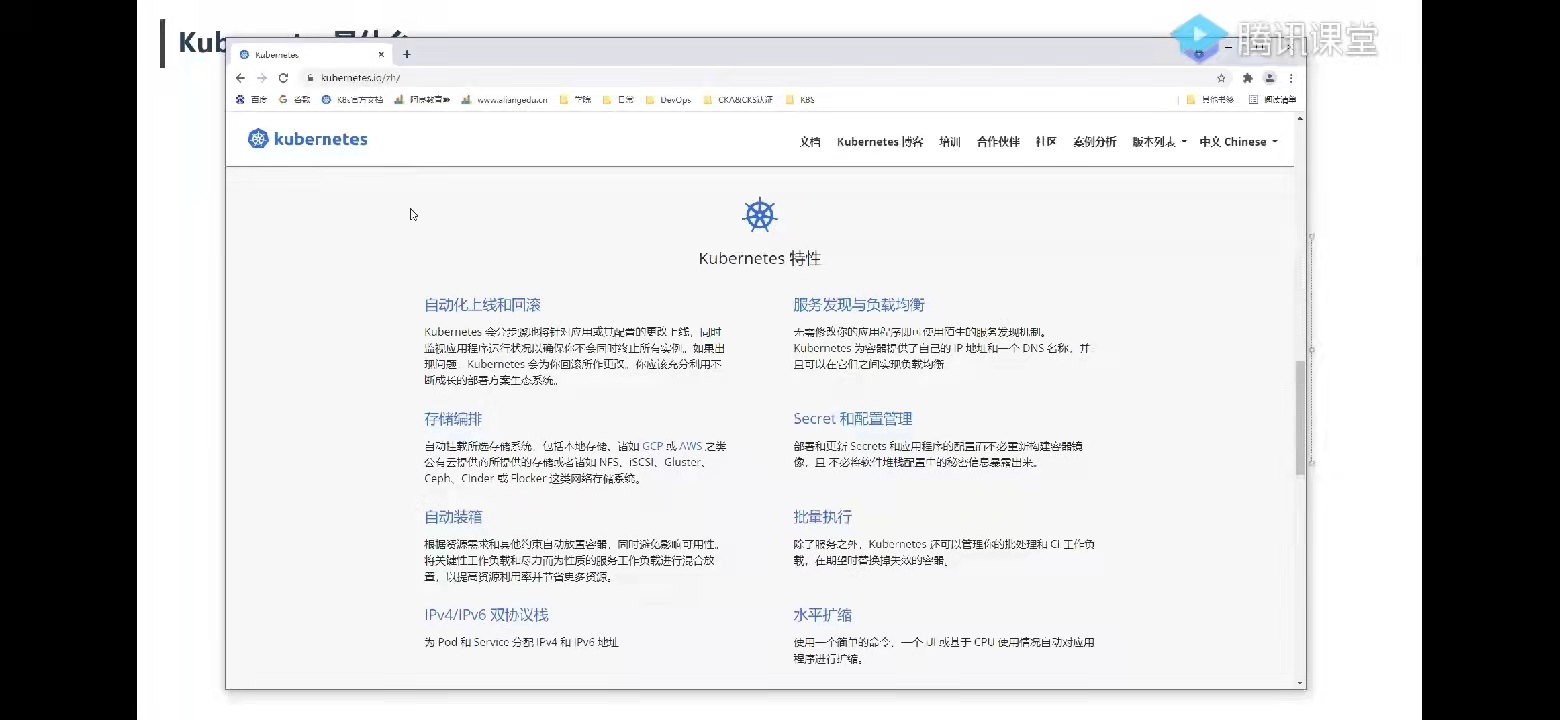Viewport: 1560px width, 720px height.
Task: Open 案例分析 in the navigation
Action: 1094,142
